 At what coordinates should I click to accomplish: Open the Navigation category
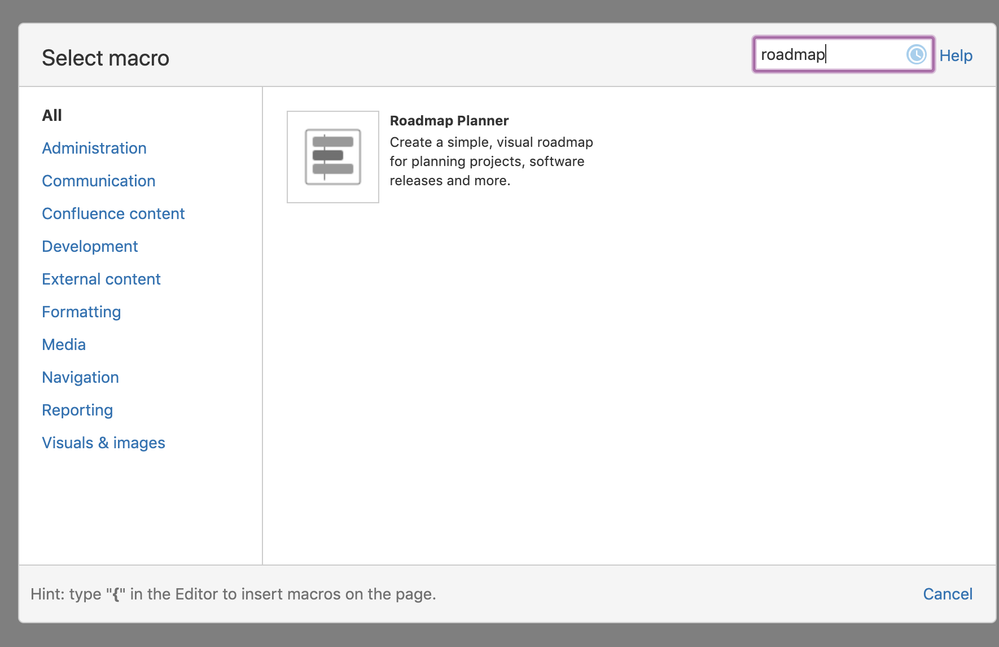click(80, 378)
